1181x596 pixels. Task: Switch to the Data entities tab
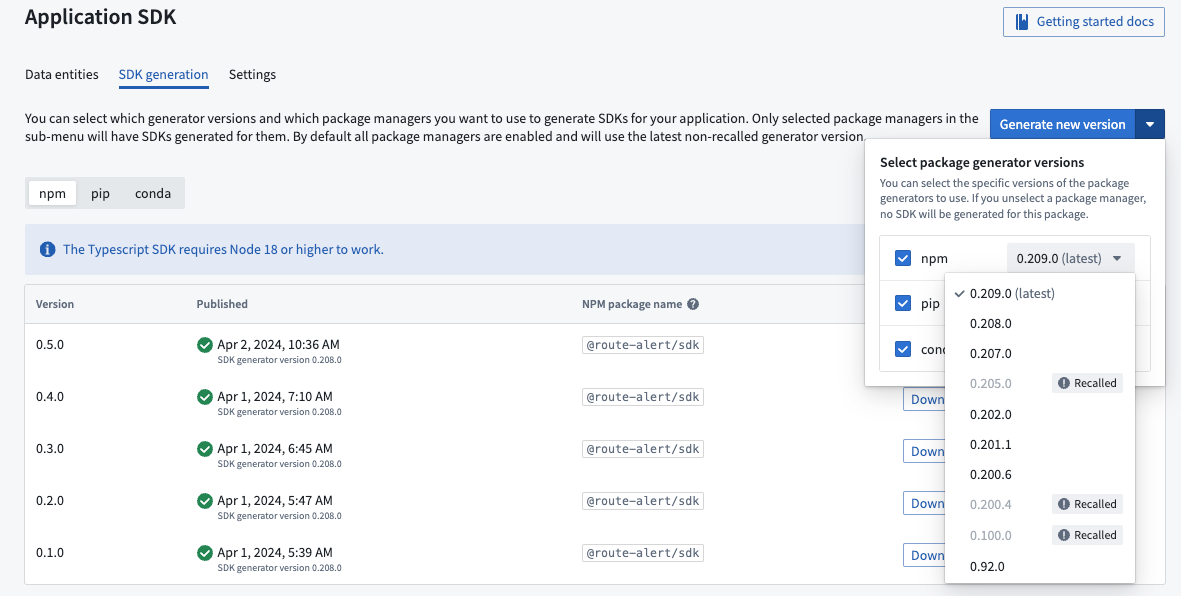click(62, 75)
